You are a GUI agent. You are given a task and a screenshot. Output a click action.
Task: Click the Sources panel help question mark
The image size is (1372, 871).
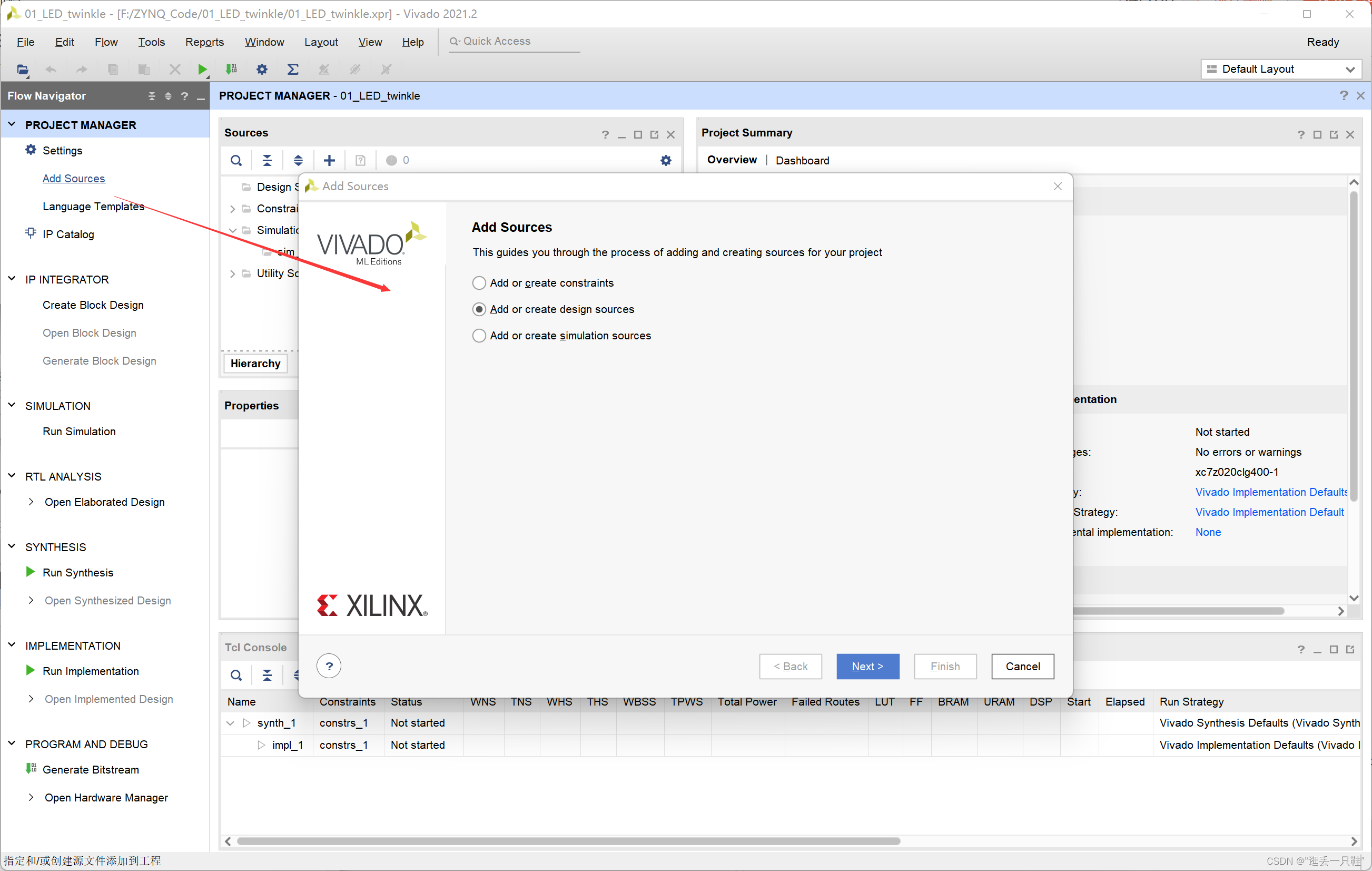point(605,134)
